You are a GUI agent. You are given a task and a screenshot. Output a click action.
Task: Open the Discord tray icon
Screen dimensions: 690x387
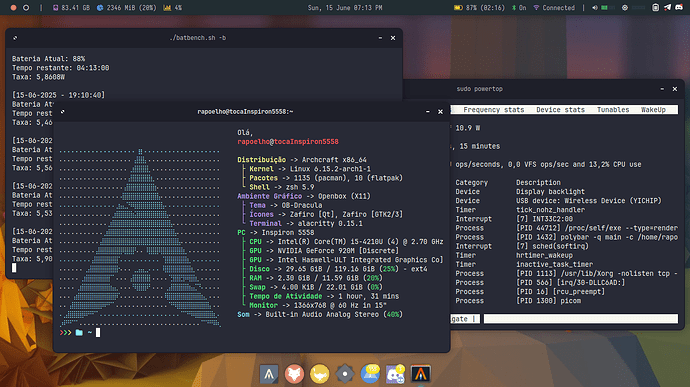coord(679,7)
